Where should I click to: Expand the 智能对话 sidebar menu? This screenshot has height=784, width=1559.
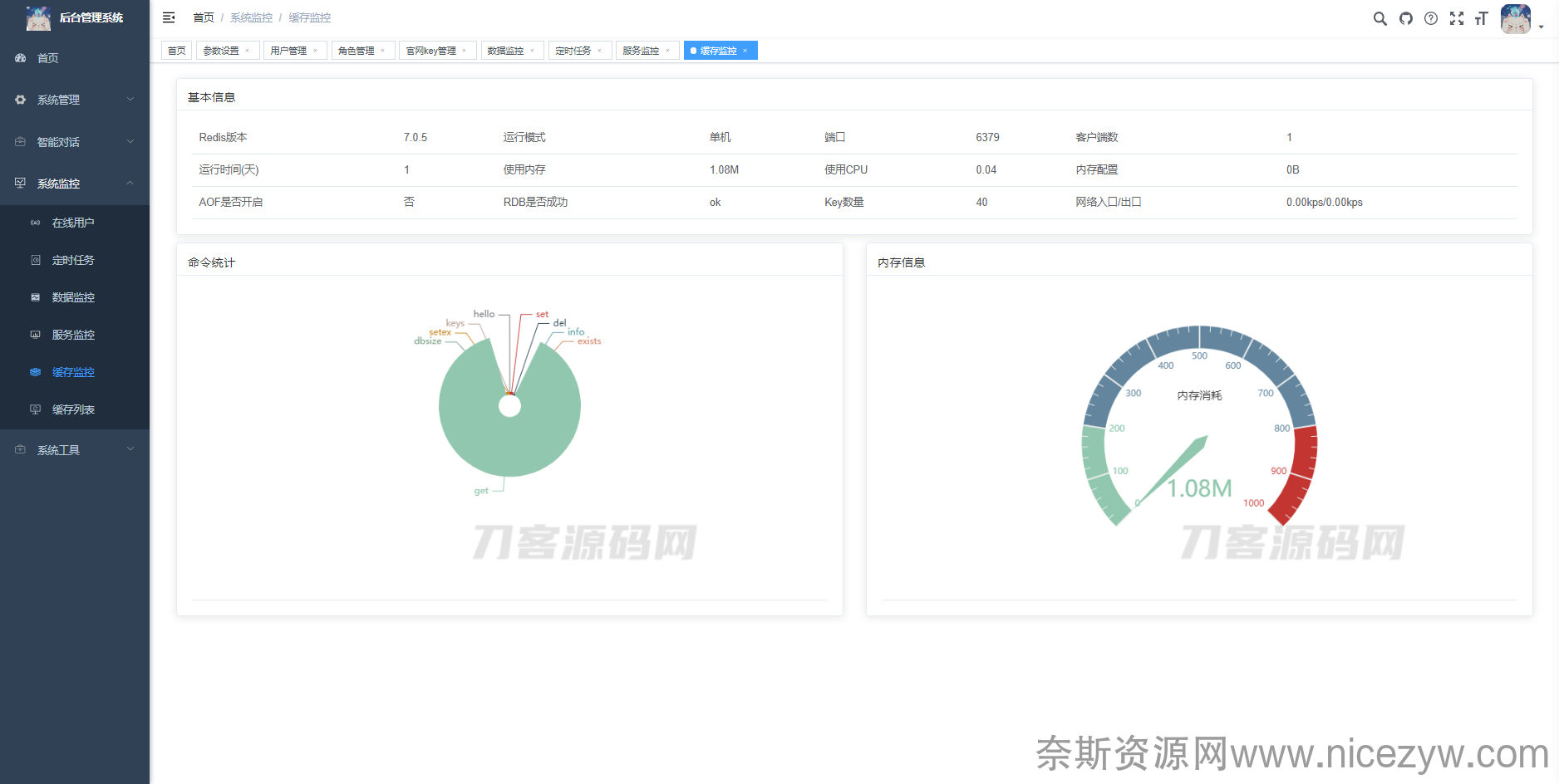pyautogui.click(x=74, y=142)
